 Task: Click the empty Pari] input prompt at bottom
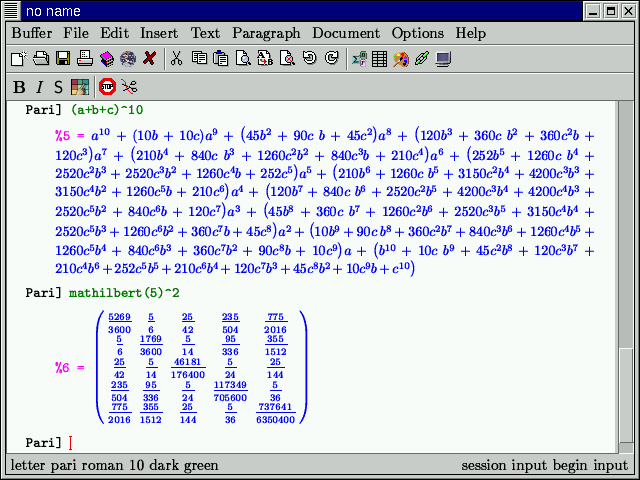point(71,443)
